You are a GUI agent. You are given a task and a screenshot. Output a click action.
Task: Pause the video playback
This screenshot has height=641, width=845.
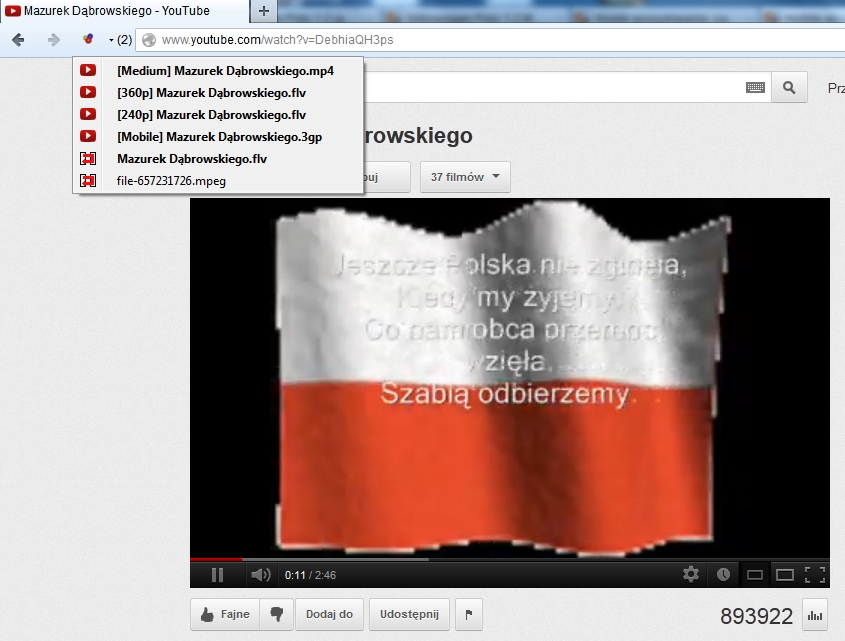point(217,574)
